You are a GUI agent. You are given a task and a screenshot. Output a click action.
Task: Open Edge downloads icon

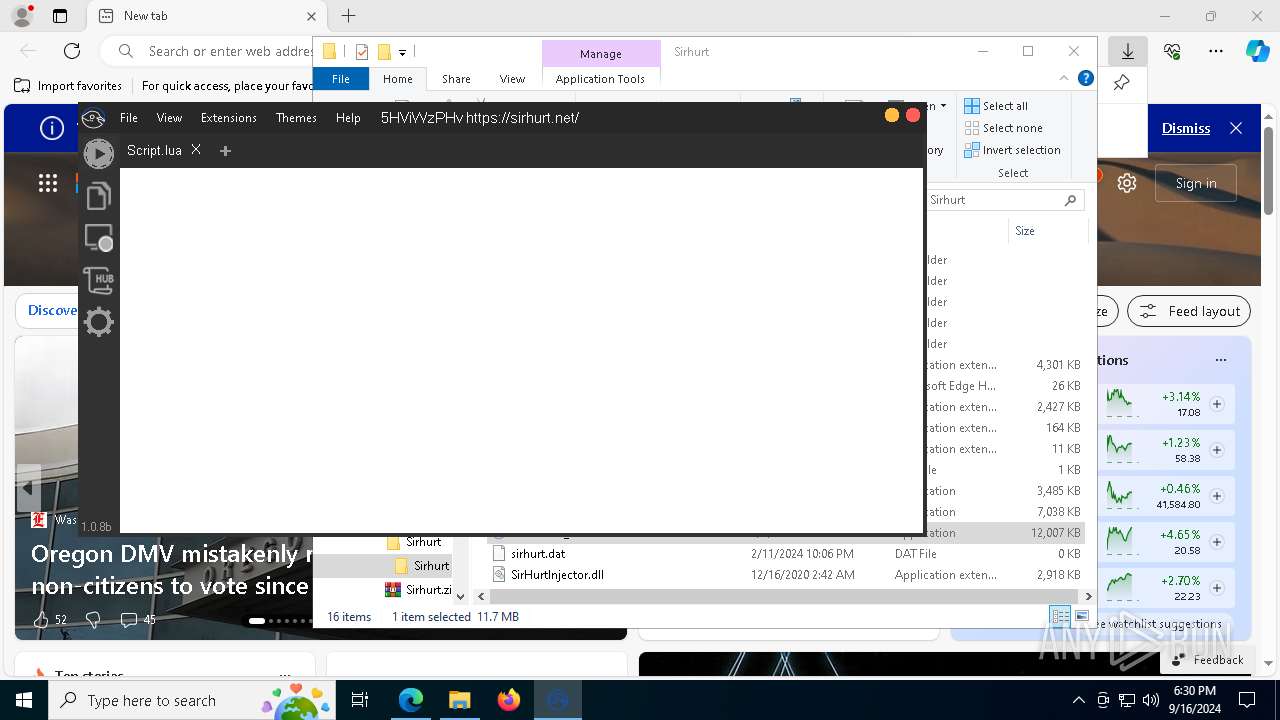(x=1128, y=51)
